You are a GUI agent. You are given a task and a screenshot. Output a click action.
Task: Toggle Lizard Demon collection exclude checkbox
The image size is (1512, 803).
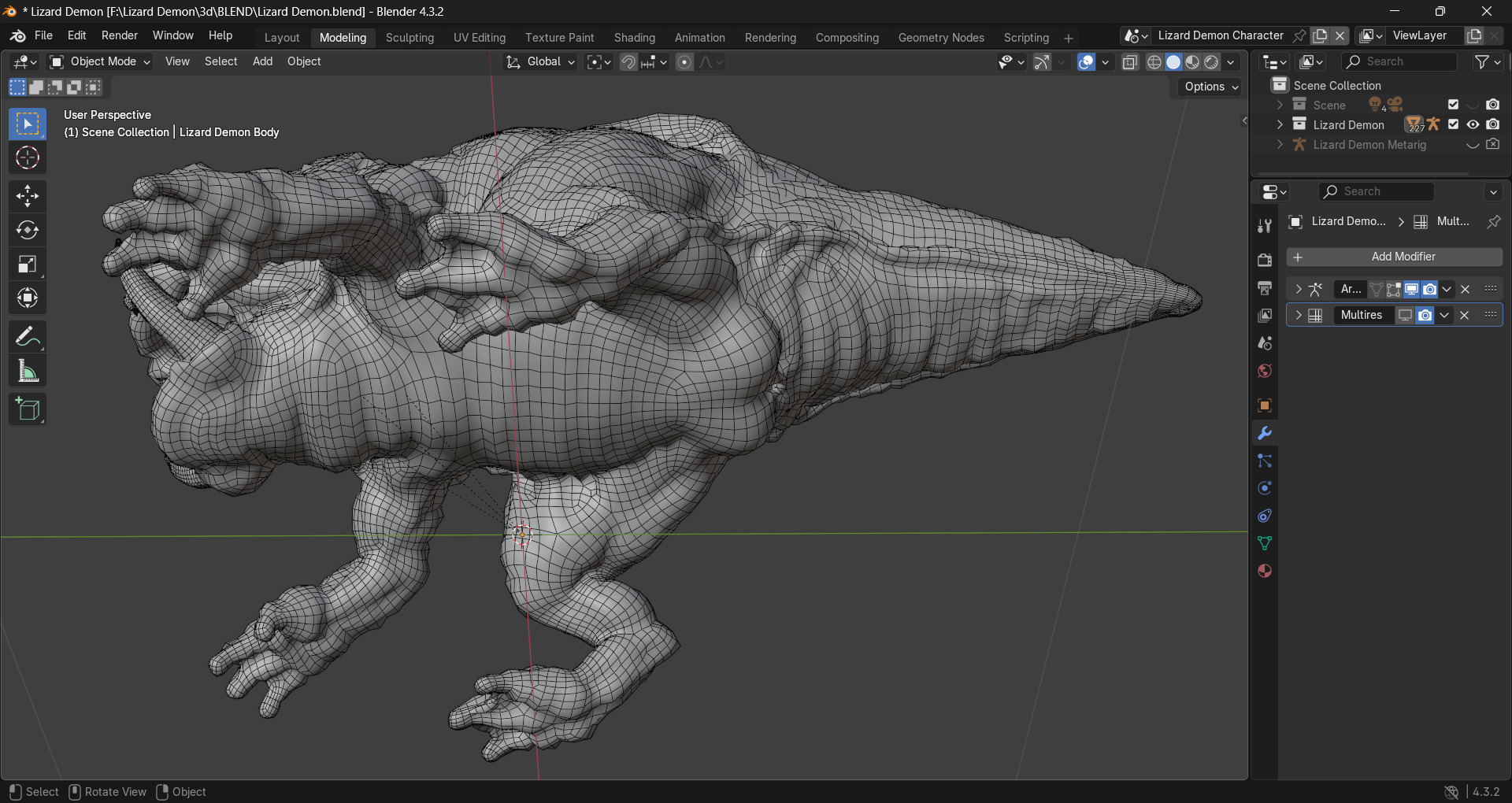pos(1454,124)
